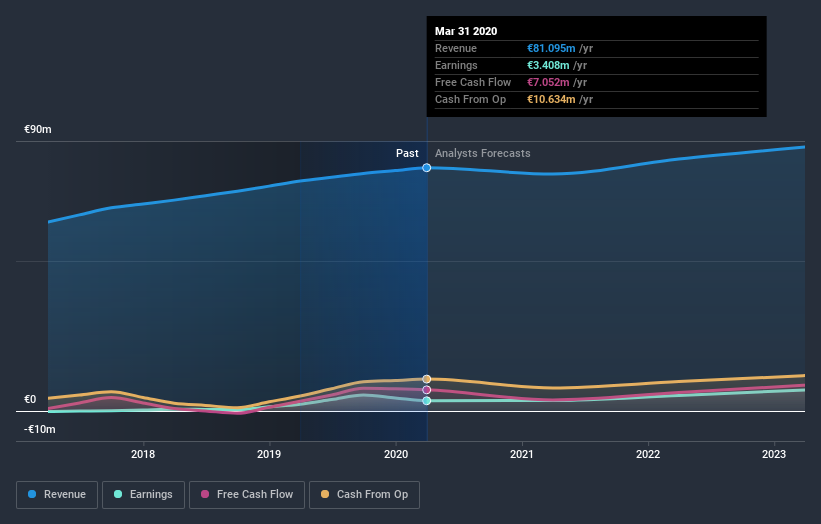
Task: Click the 2023 x-axis label
Action: click(774, 454)
